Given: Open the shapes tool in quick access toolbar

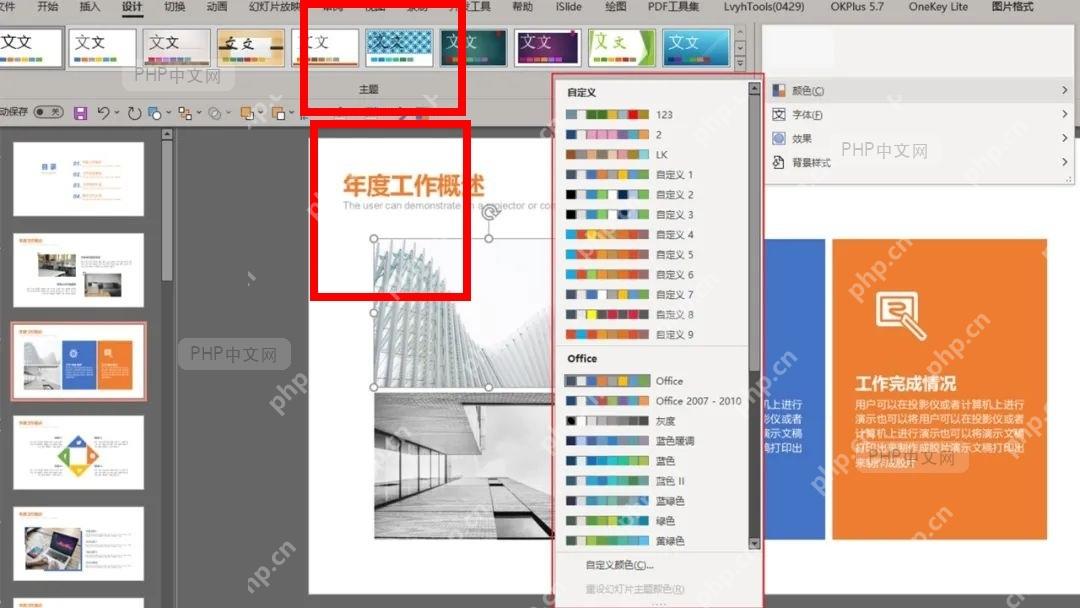Looking at the screenshot, I should pyautogui.click(x=154, y=113).
